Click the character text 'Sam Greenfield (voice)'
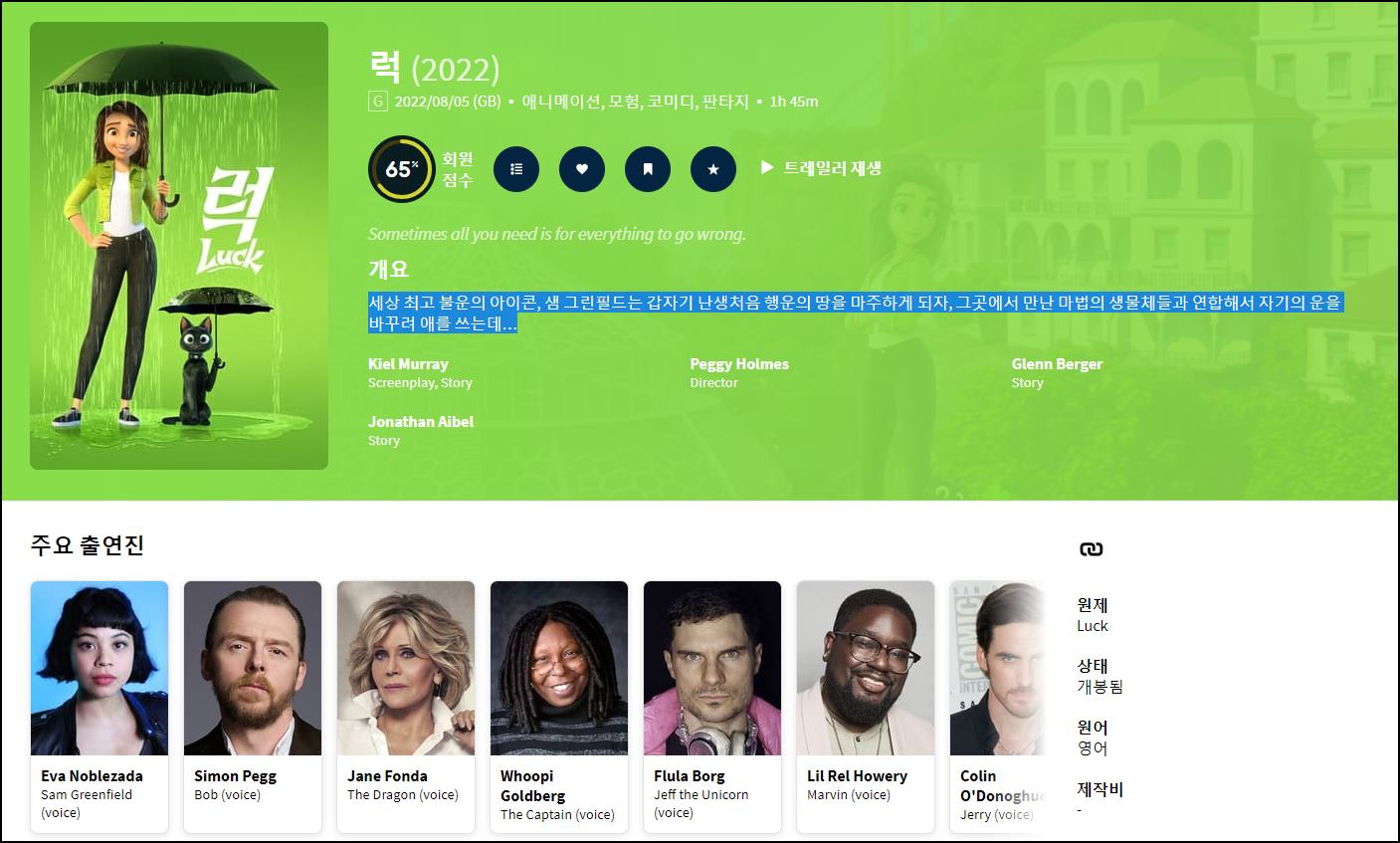Screen dimensions: 1400x843 coord(87,803)
